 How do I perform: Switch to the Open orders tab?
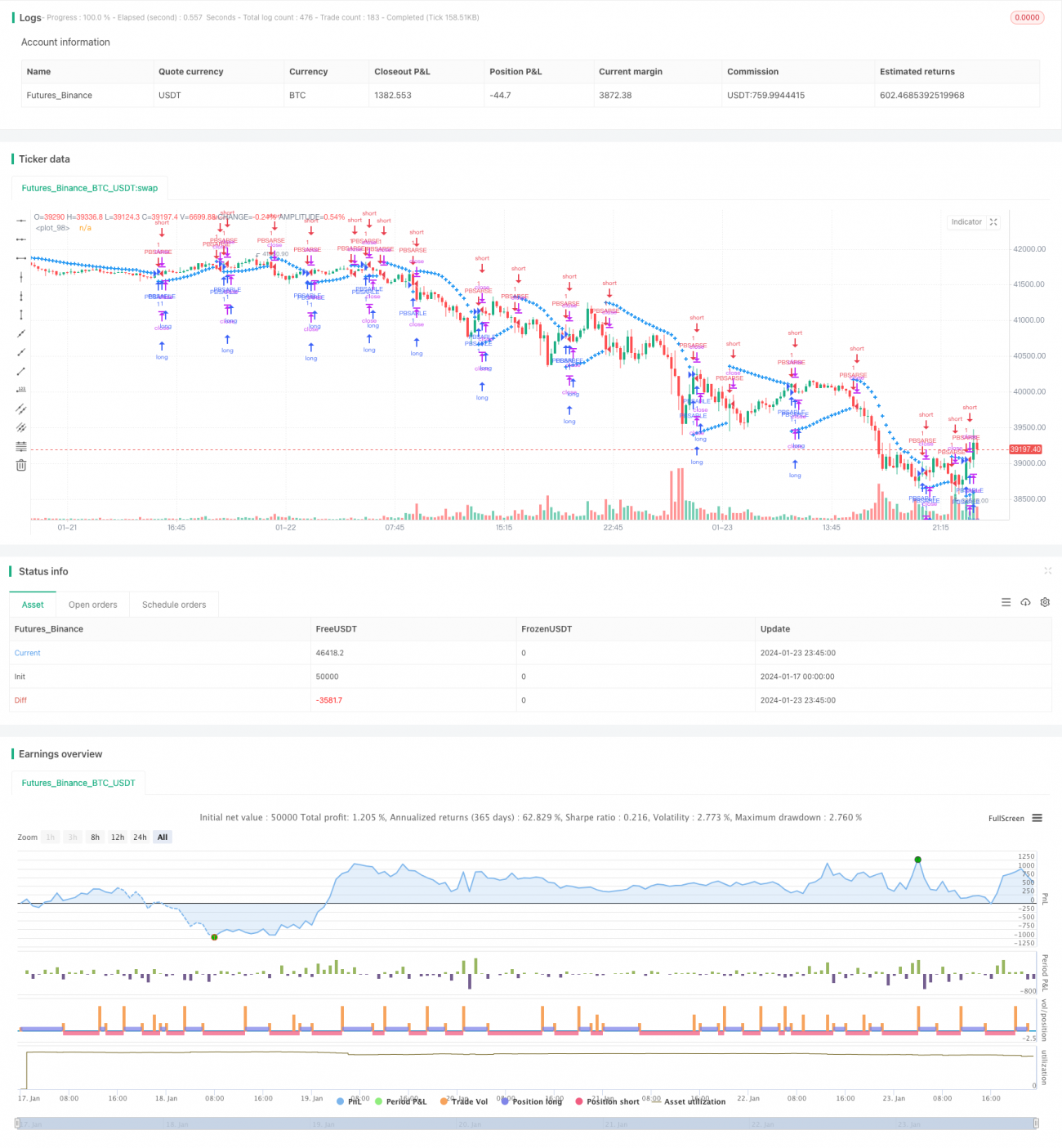click(x=92, y=605)
